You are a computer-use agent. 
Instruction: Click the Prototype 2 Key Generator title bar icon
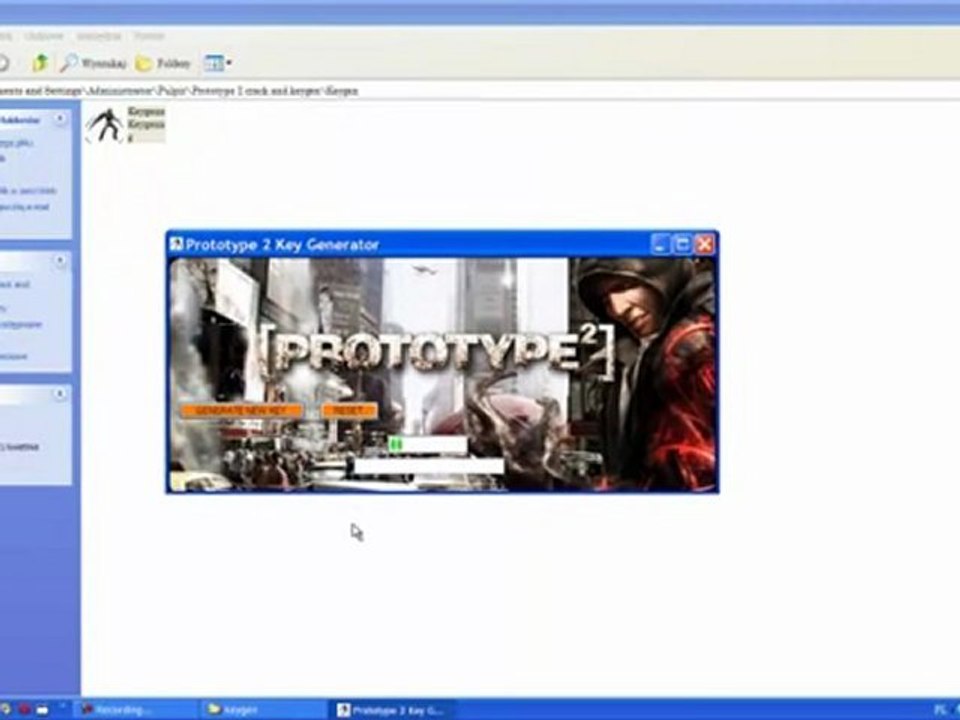pos(176,244)
